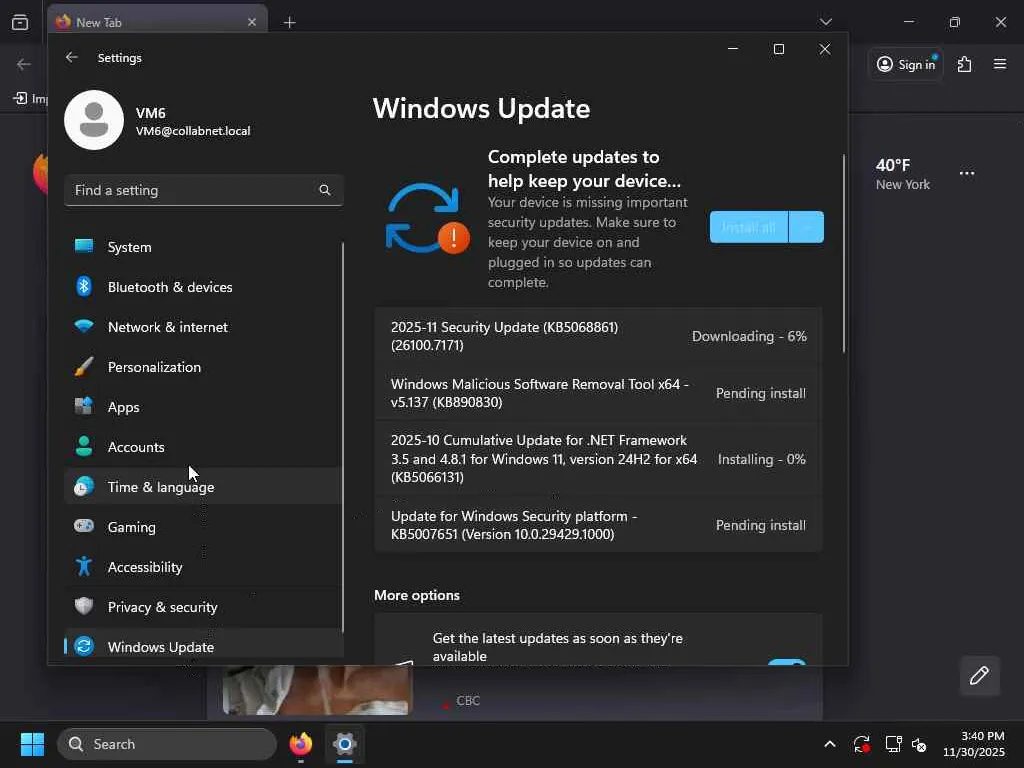Select Accessibility in settings sidebar
The image size is (1024, 768).
[x=203, y=567]
